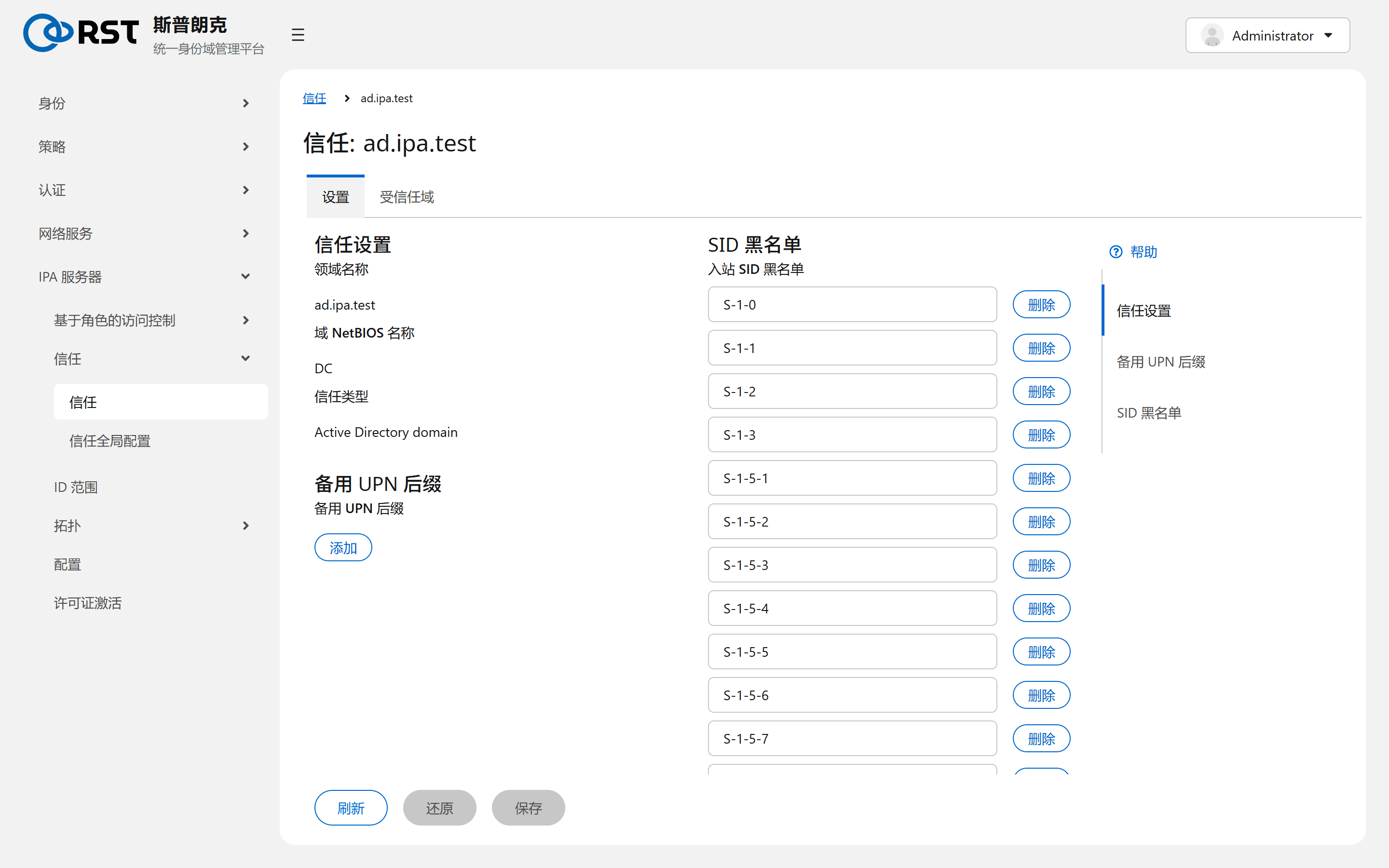Screen dimensions: 1389x868
Task: Click 添加 to add UPN suffix
Action: [343, 548]
